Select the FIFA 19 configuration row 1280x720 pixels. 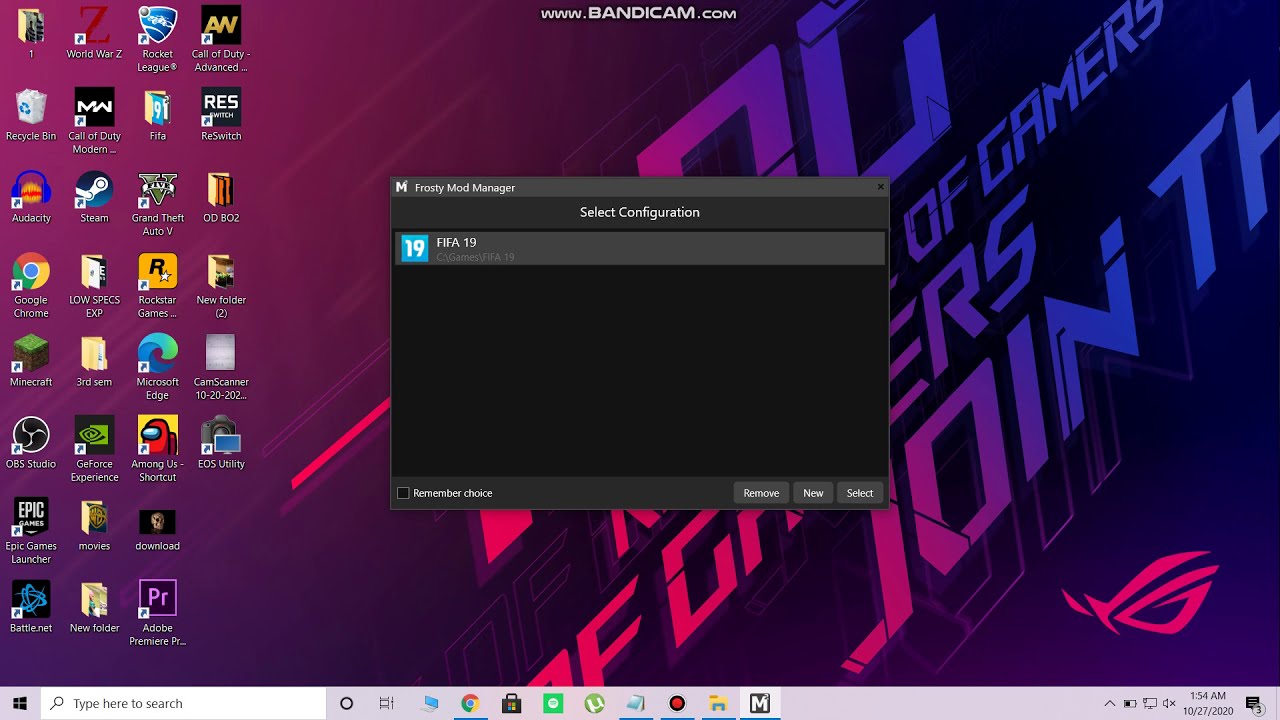(x=639, y=249)
